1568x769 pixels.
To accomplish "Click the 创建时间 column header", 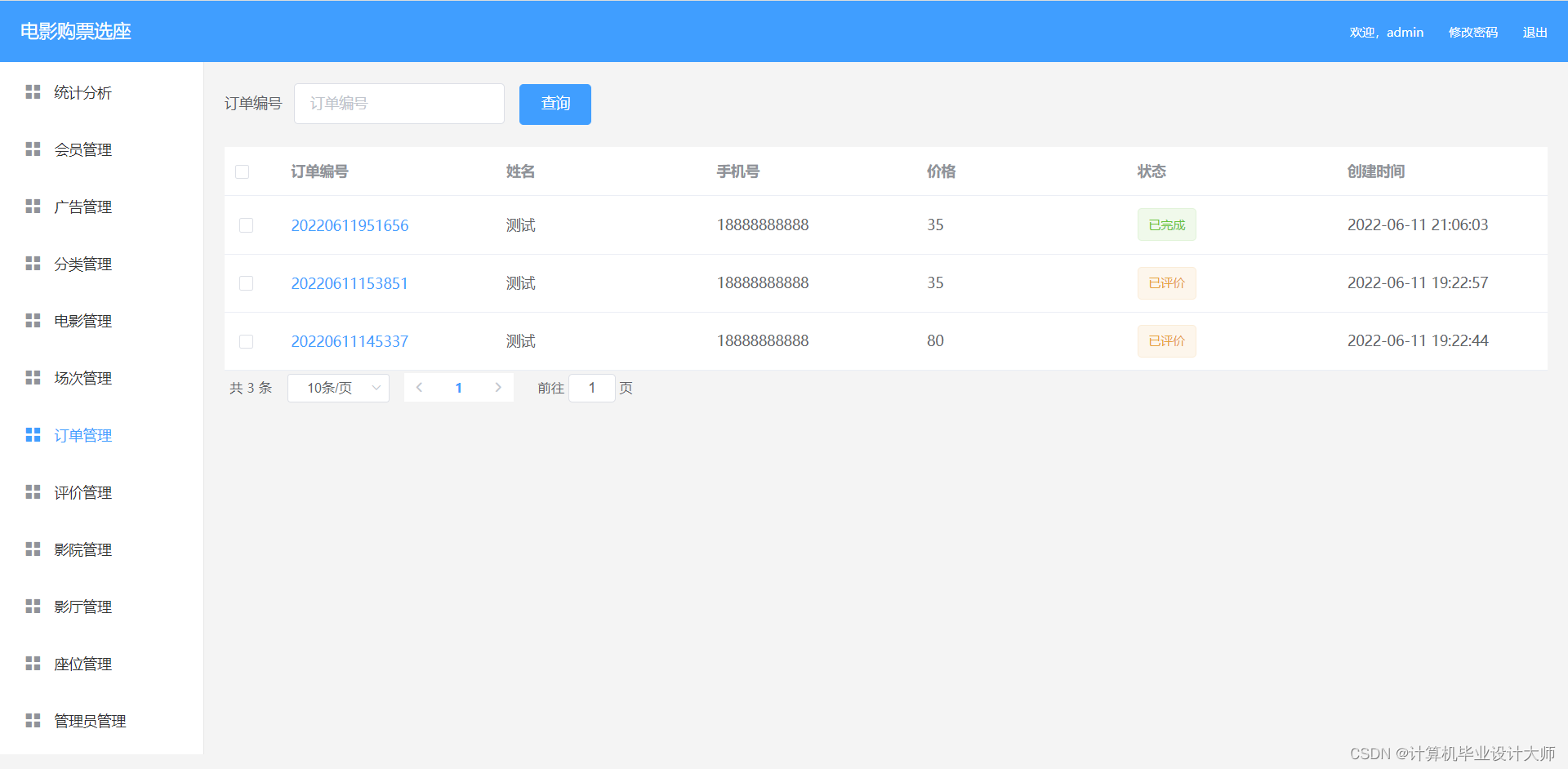I will point(1376,171).
